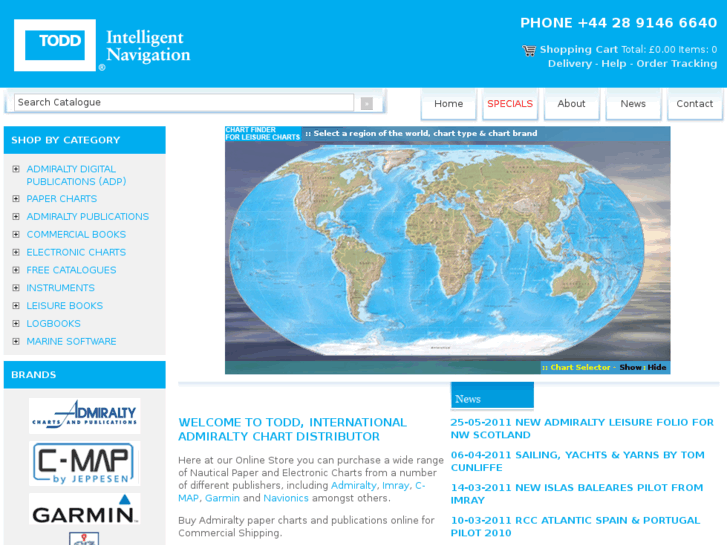Expand the Commercial Books category
The image size is (727, 545).
16,234
